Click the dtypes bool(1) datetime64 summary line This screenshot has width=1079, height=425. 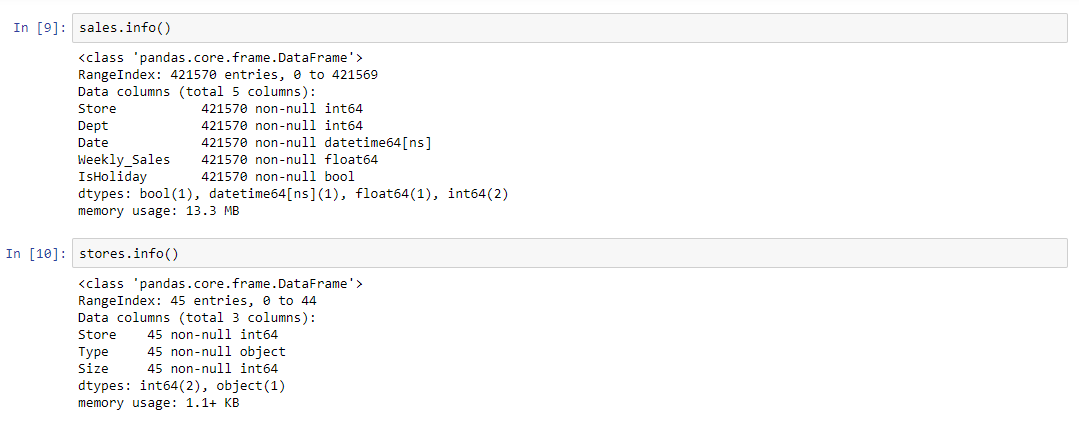point(293,194)
